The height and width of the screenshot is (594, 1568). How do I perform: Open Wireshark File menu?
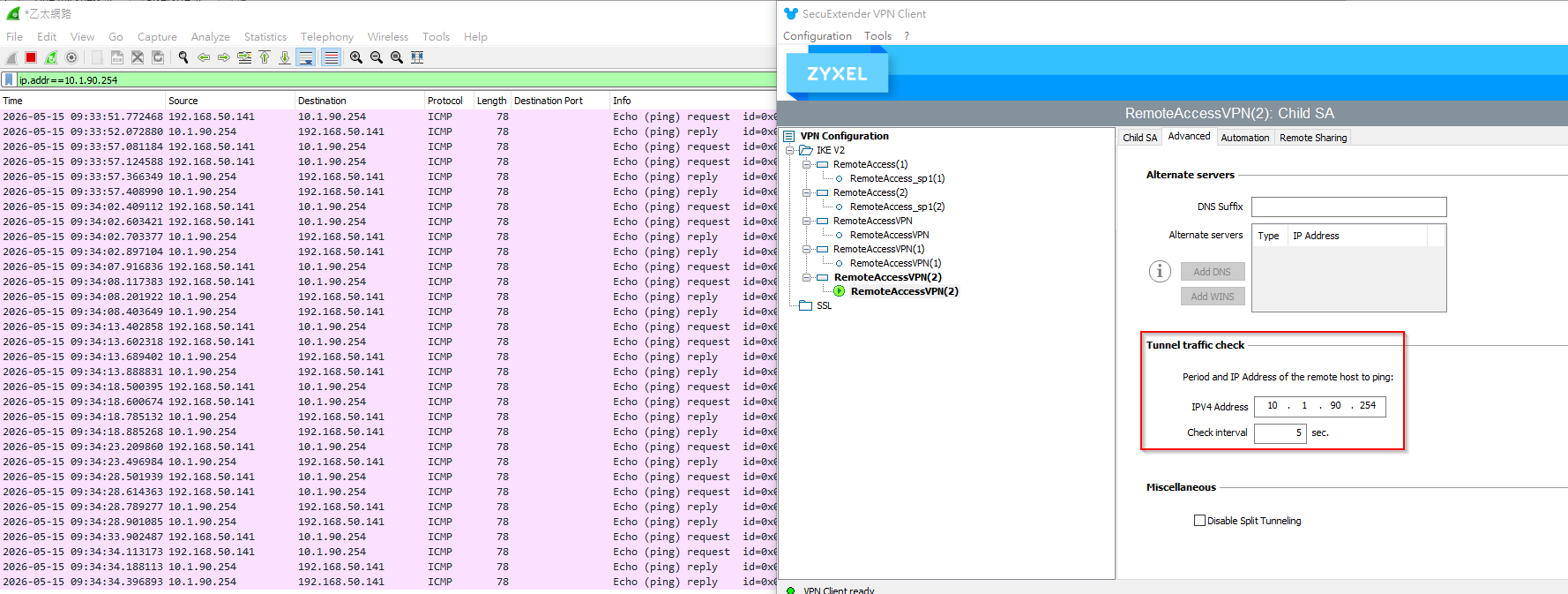[x=14, y=37]
